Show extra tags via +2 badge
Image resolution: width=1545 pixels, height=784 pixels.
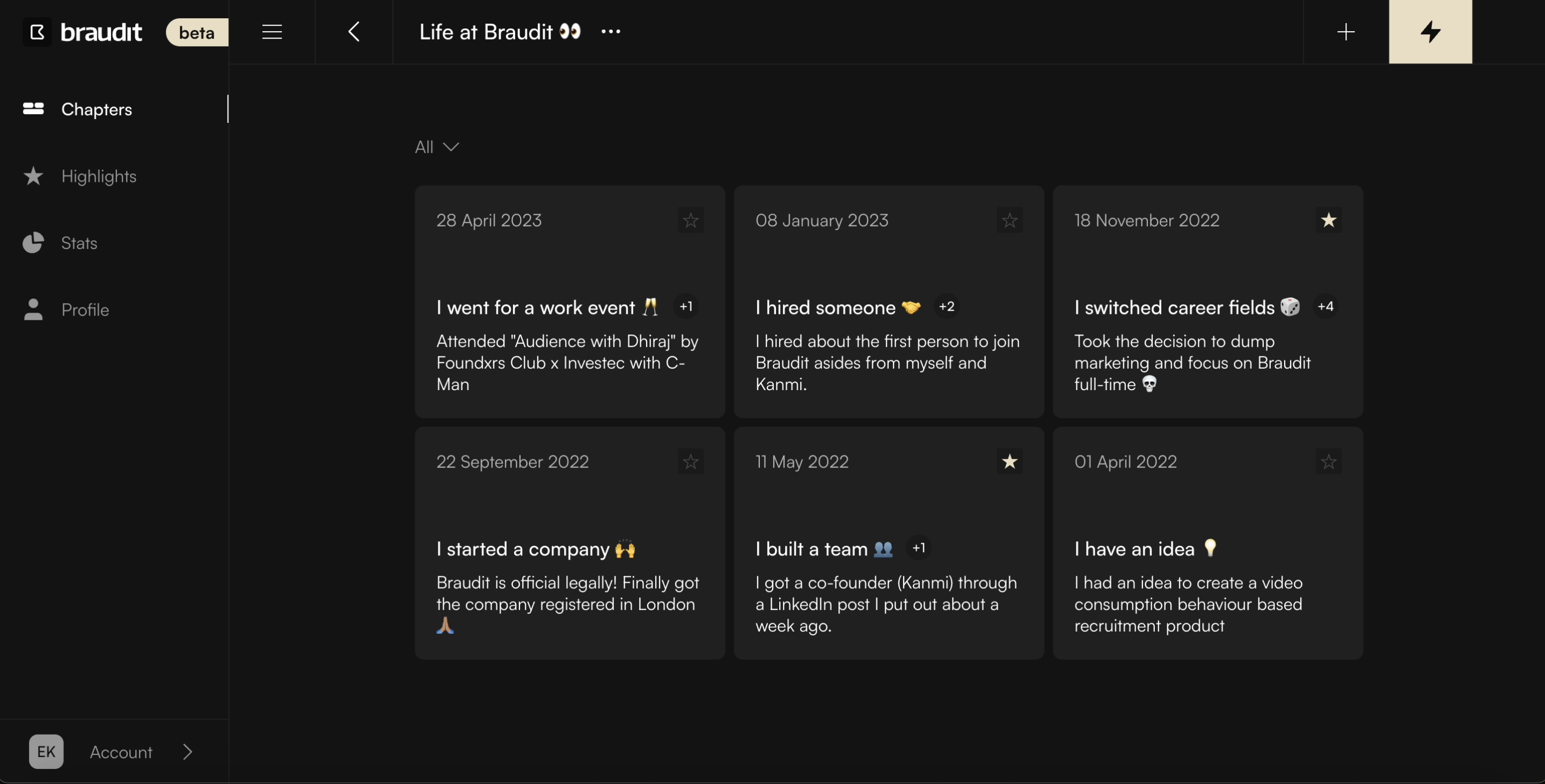[x=946, y=306]
